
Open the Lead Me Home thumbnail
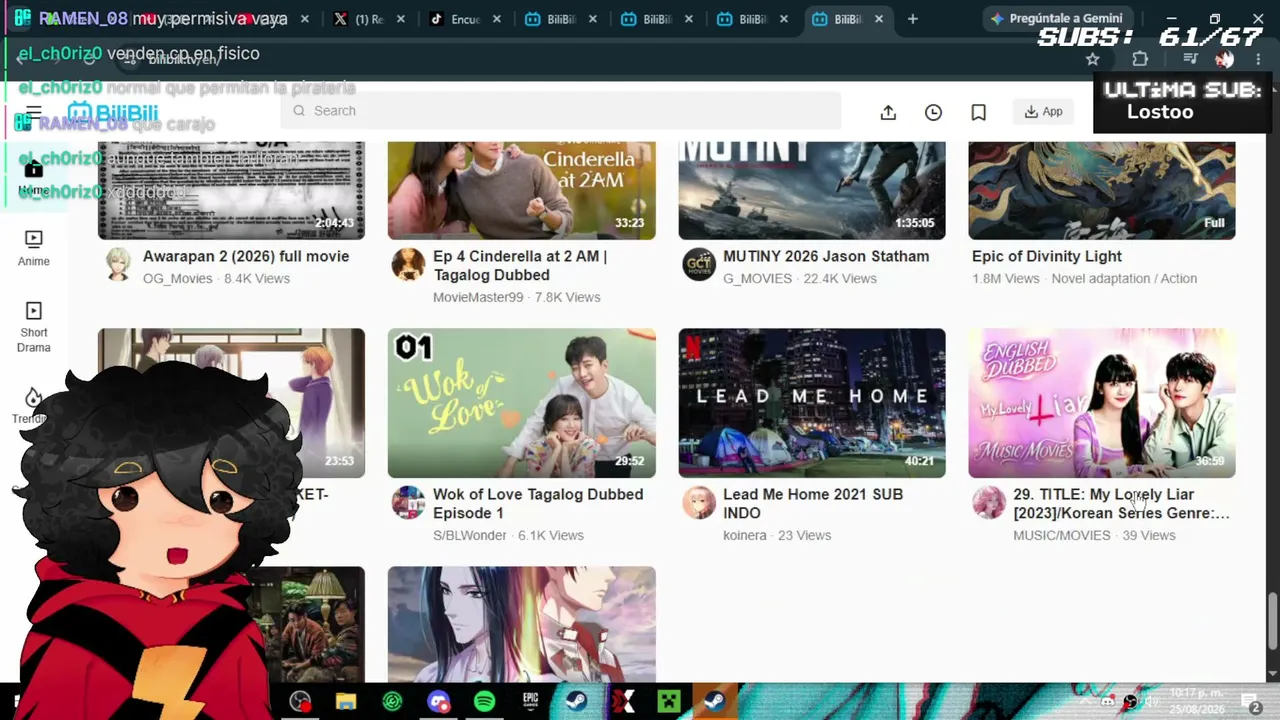pos(812,403)
